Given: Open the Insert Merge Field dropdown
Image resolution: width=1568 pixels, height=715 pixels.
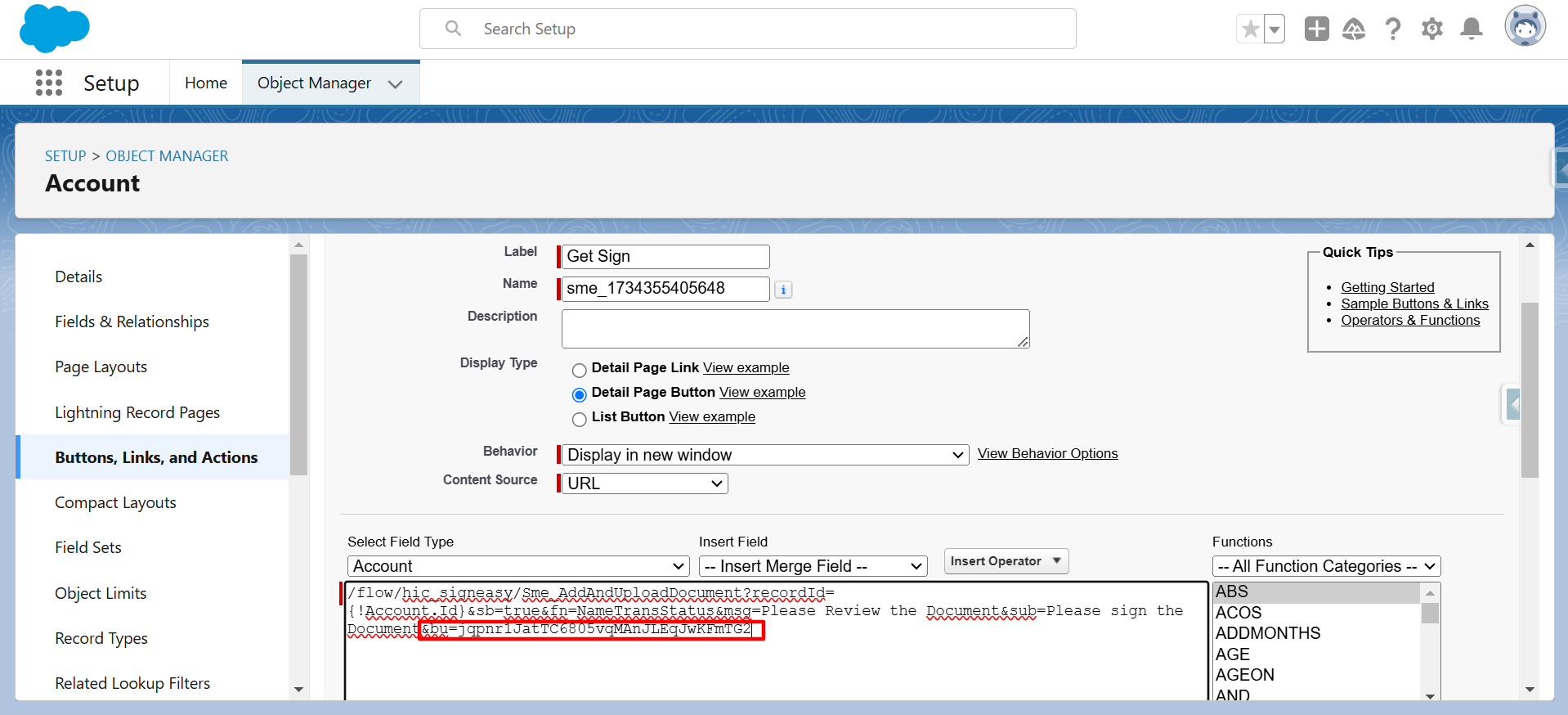Looking at the screenshot, I should coord(813,566).
